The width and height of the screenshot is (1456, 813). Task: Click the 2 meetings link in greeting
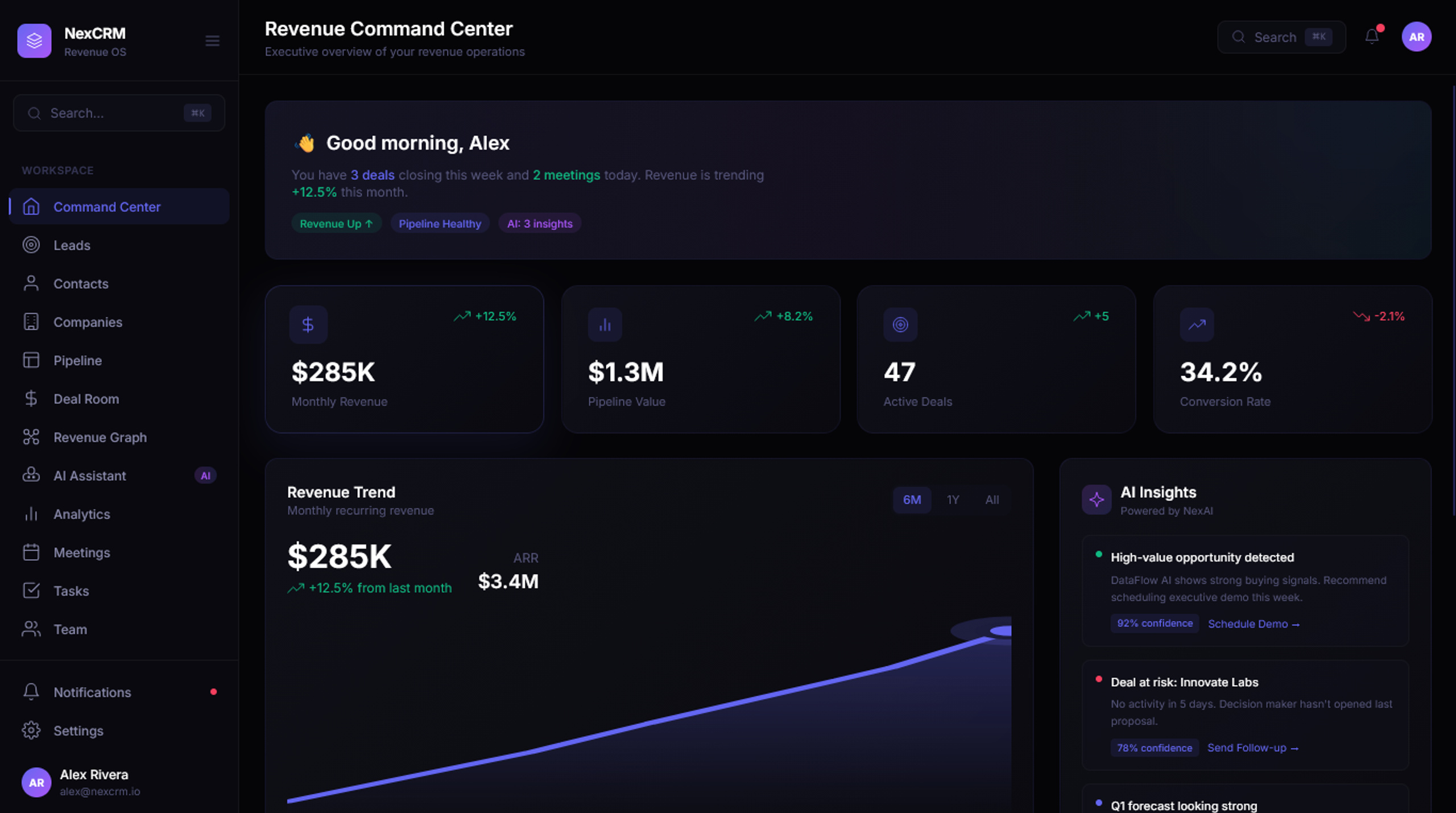click(566, 175)
